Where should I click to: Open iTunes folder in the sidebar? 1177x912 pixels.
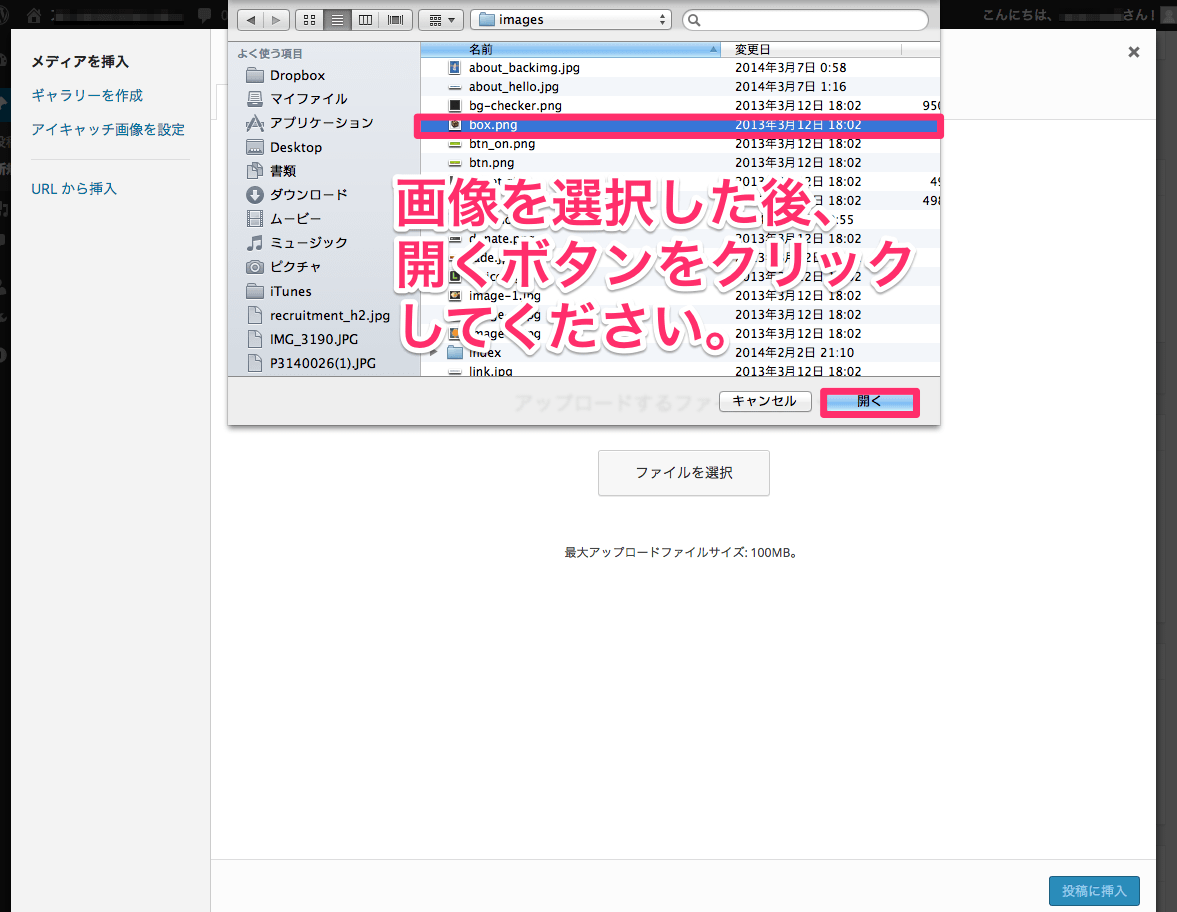coord(290,291)
